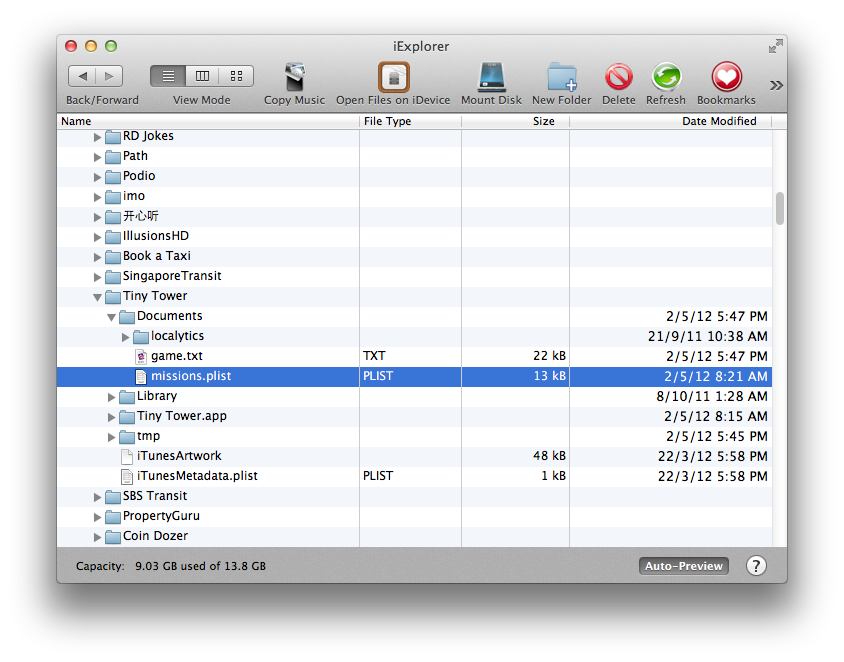Screen dimensions: 844x662
Task: Click the 21/9/11 10:38 AM date cell
Action: tap(708, 336)
